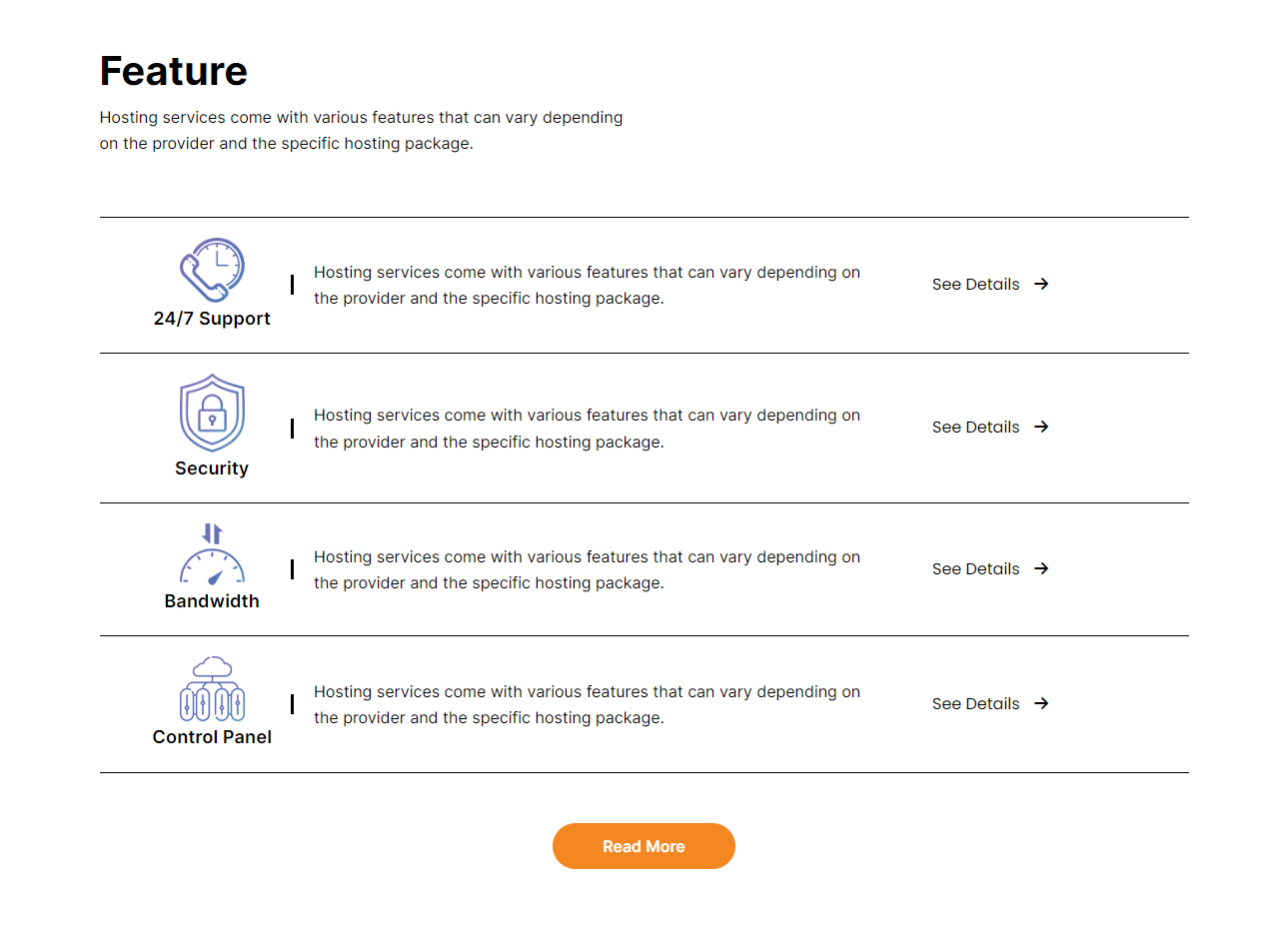Click the arrow in the Bandwidth row

(1041, 568)
